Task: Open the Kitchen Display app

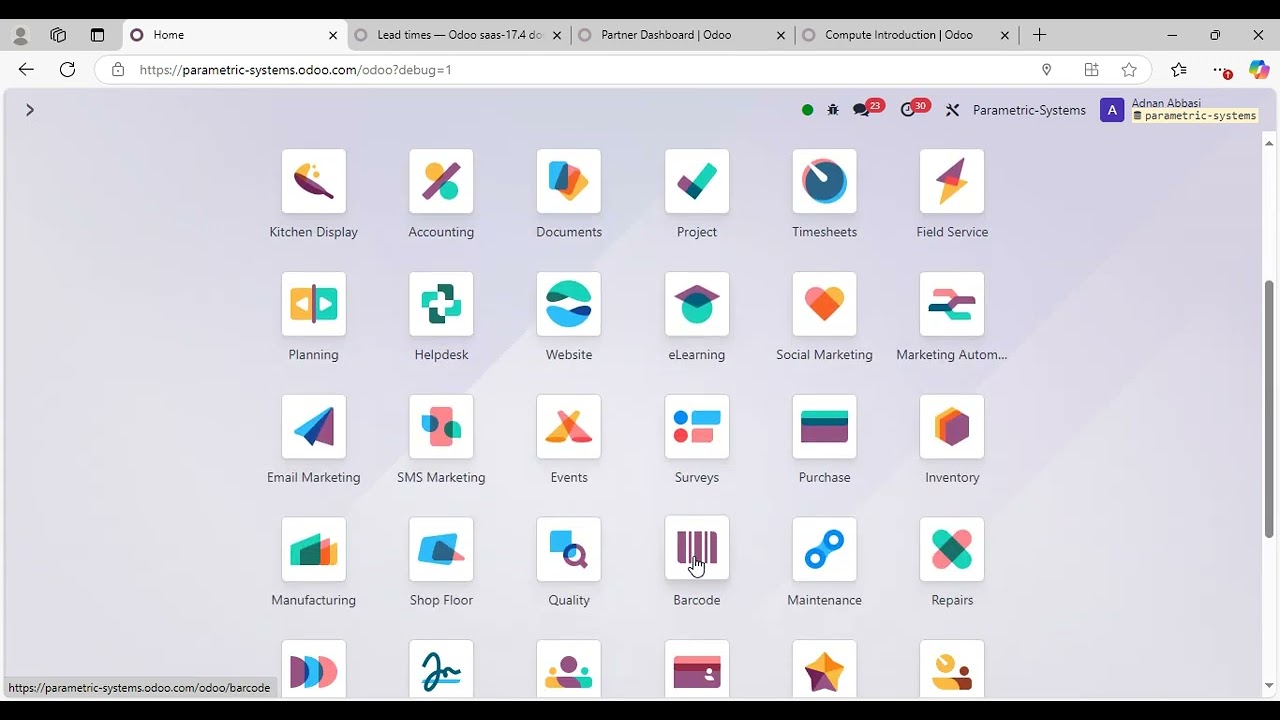Action: click(x=314, y=181)
